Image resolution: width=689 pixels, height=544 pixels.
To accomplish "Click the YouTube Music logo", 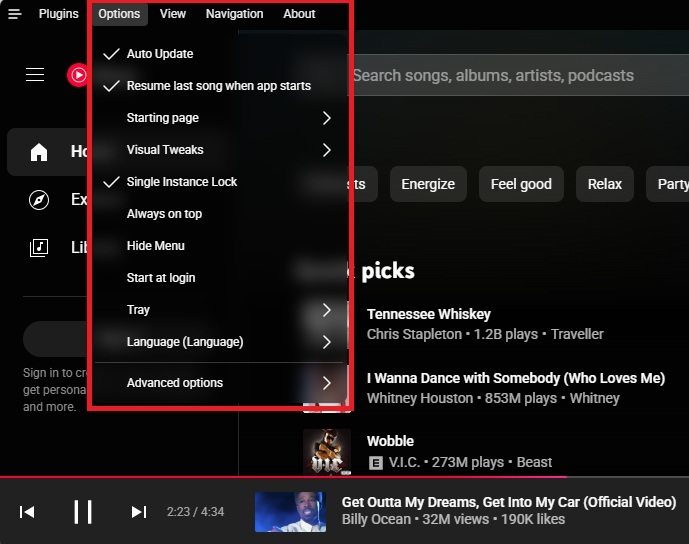I will pos(77,75).
